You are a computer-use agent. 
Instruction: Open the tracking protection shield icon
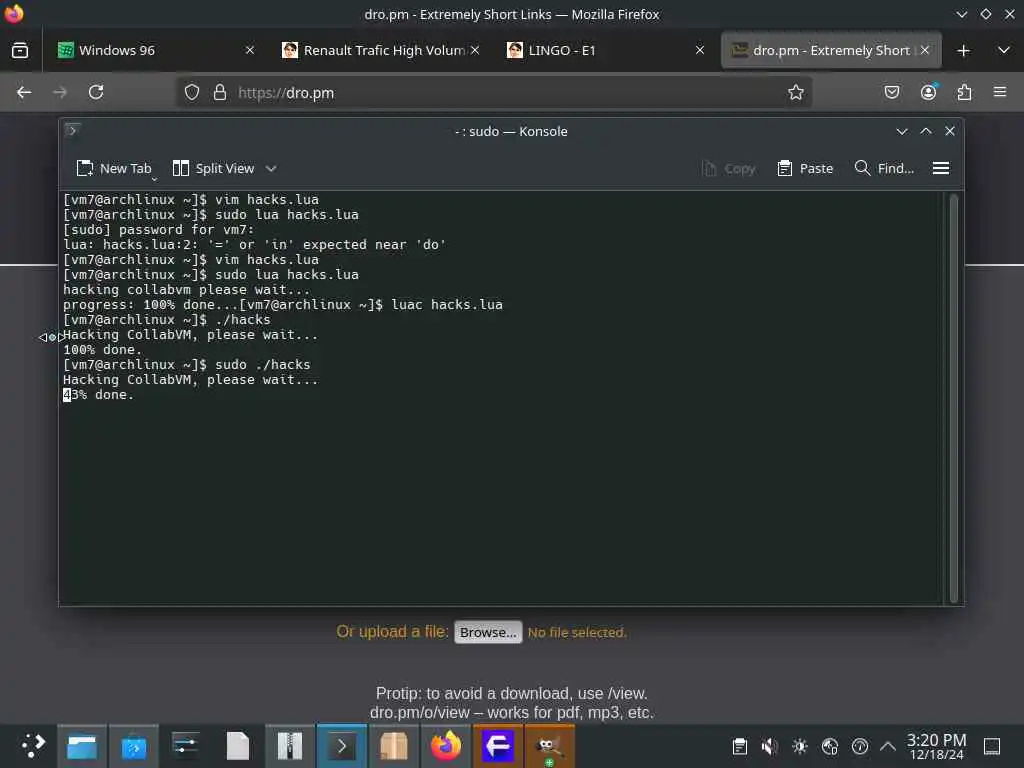pyautogui.click(x=191, y=93)
